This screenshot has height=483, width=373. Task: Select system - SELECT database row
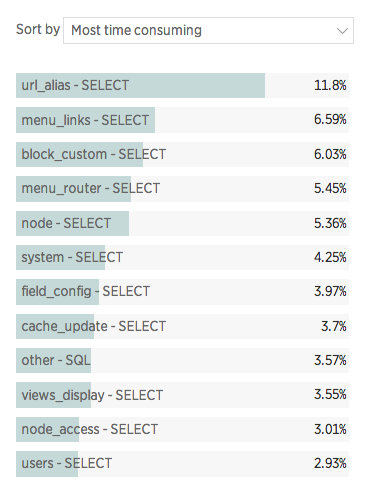tap(182, 258)
